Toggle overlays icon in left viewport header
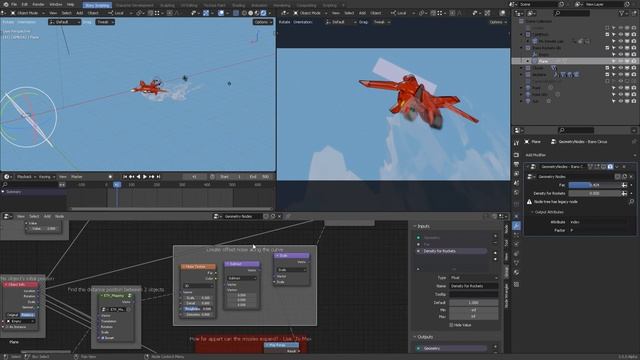This screenshot has width=640, height=360. click(221, 13)
